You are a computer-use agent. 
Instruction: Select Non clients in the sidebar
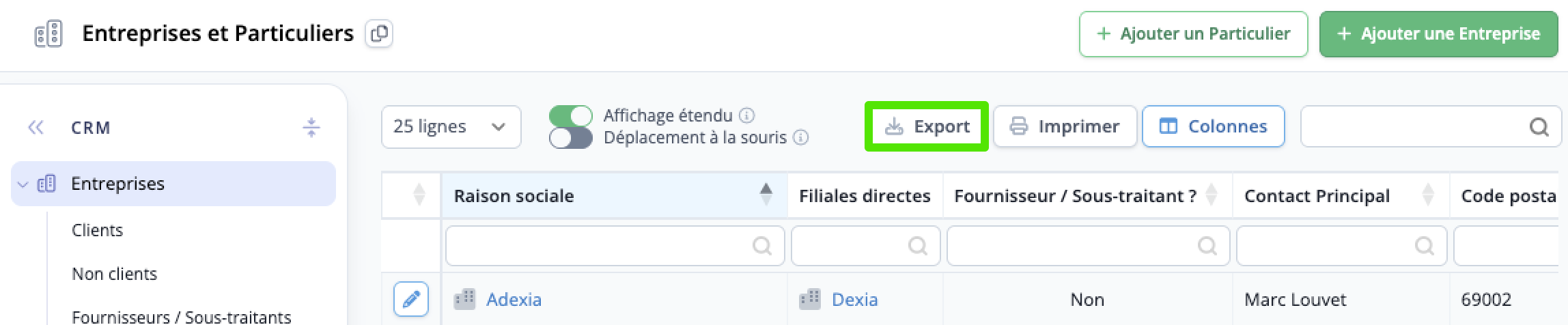[x=115, y=274]
